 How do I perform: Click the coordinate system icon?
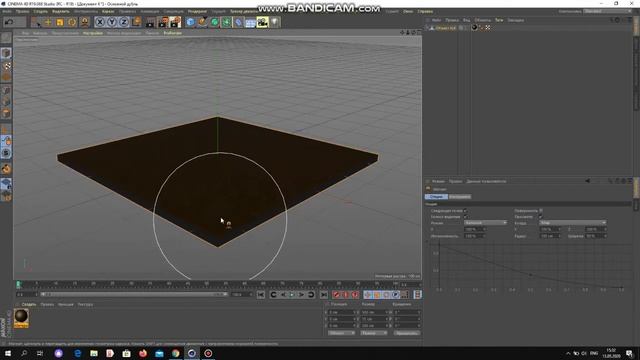[136, 22]
